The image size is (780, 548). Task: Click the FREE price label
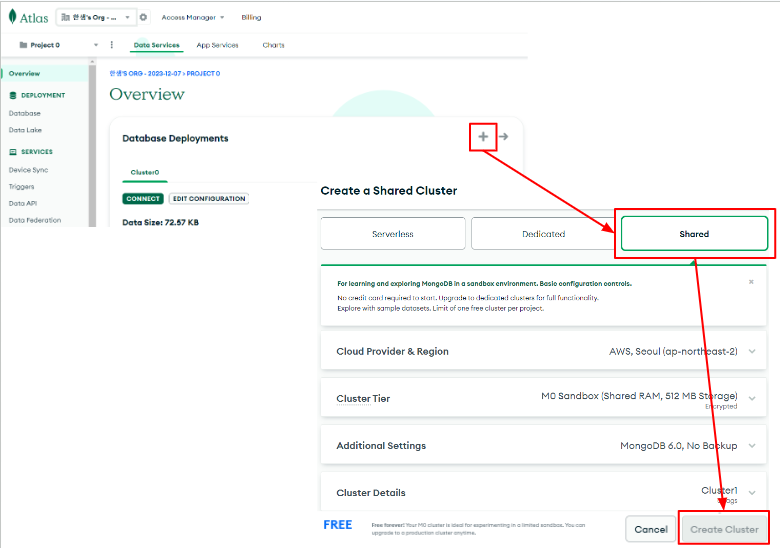(x=338, y=525)
